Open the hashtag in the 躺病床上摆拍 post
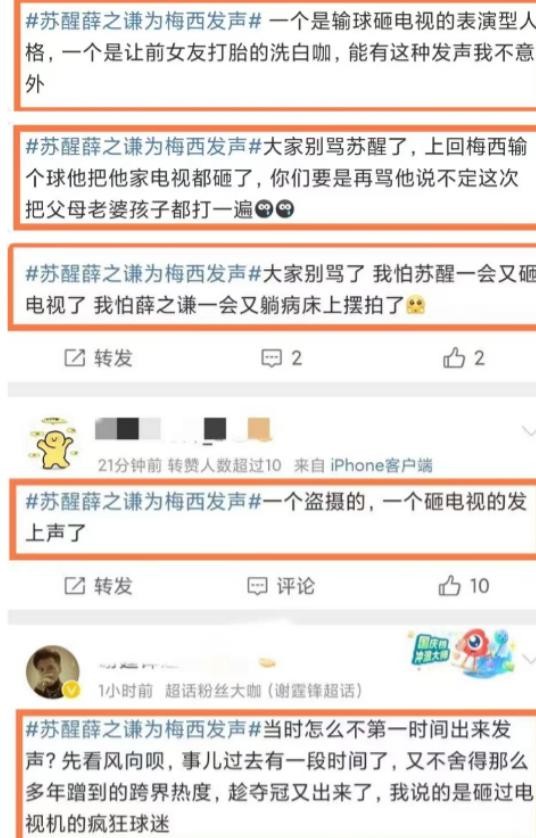Screen dimensions: 536x838 143,274
